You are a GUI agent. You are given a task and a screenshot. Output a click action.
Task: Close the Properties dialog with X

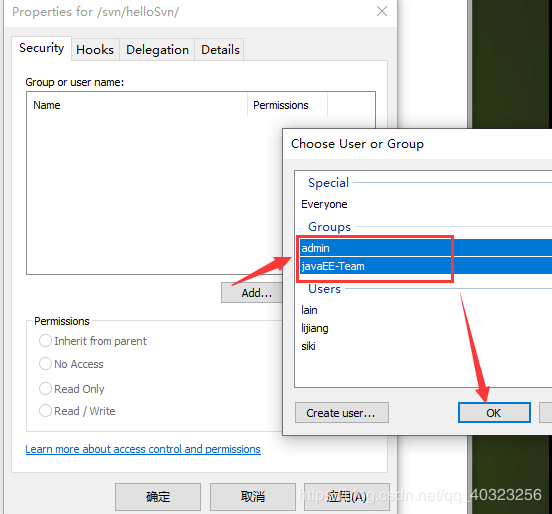[382, 11]
